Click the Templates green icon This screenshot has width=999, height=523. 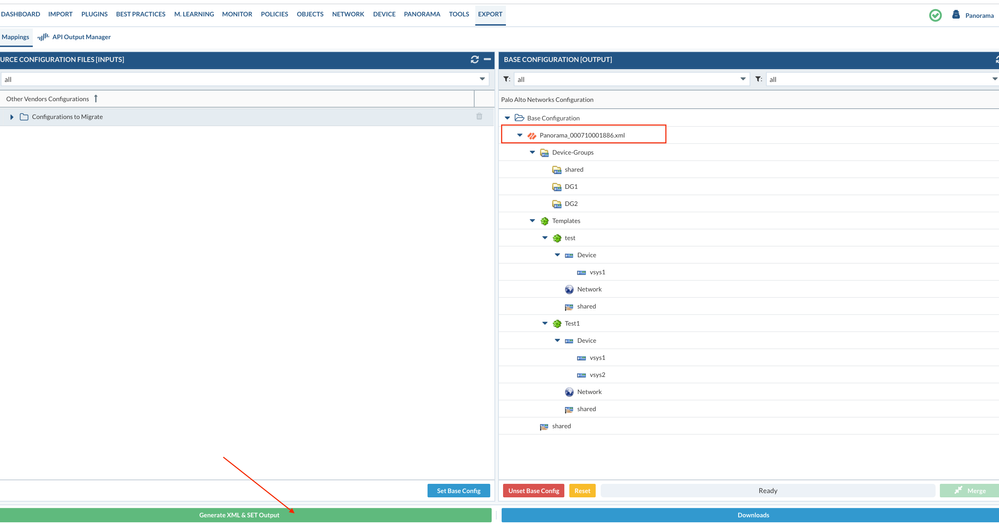[x=544, y=221]
